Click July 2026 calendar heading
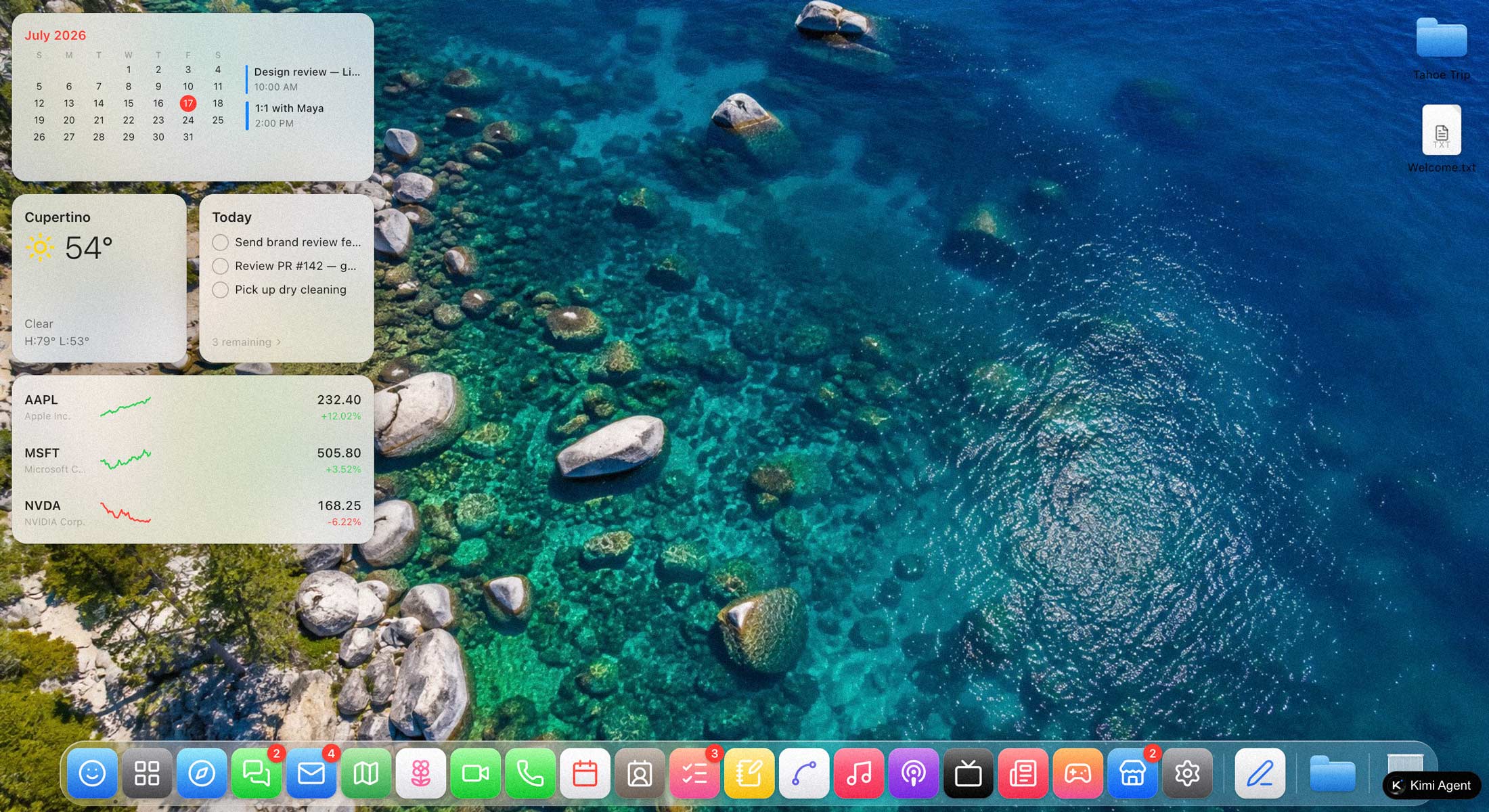1489x812 pixels. click(55, 35)
